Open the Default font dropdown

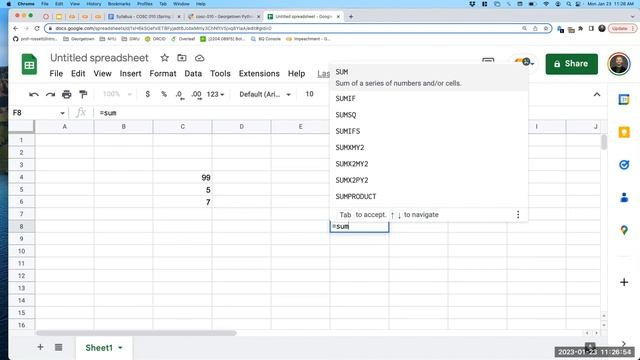[x=265, y=94]
